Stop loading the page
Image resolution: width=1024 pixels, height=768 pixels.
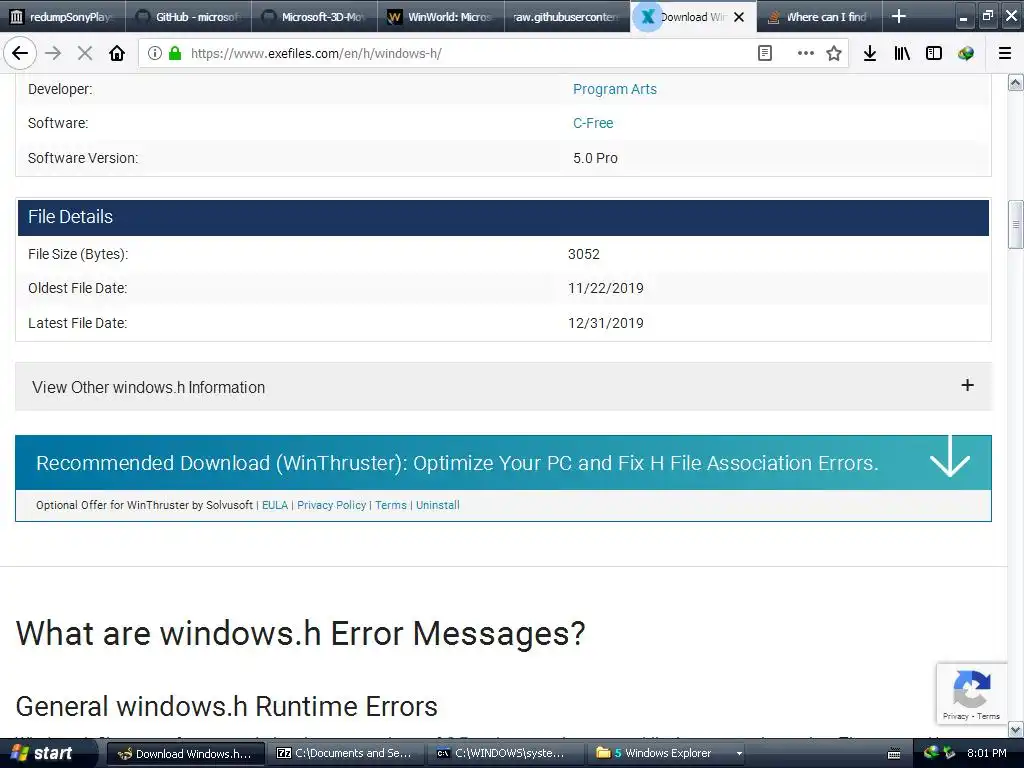click(x=85, y=54)
